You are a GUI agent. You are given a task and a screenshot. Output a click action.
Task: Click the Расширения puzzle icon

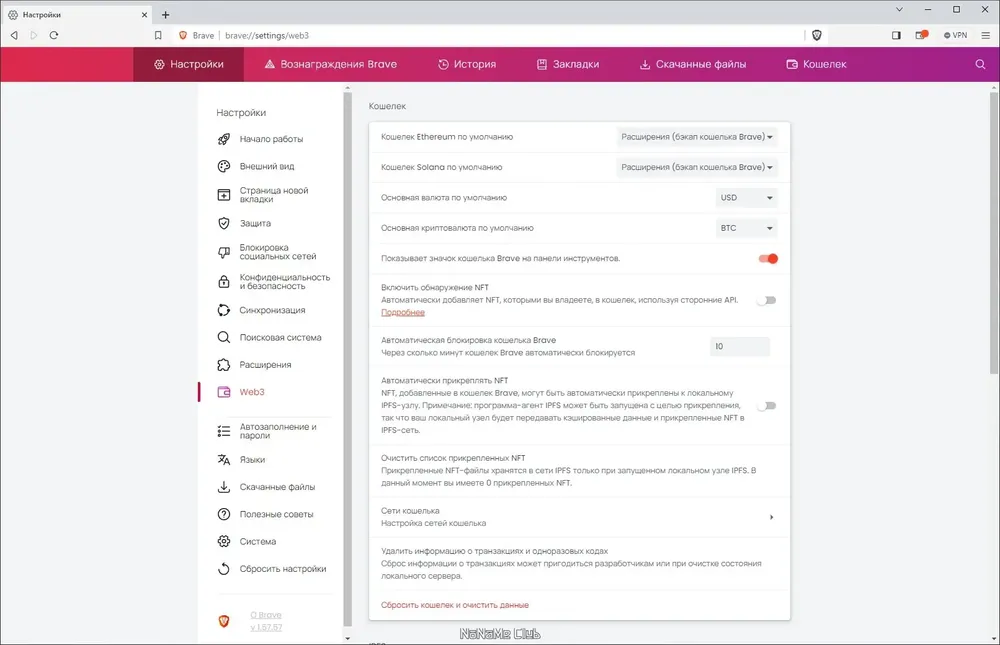pyautogui.click(x=224, y=365)
